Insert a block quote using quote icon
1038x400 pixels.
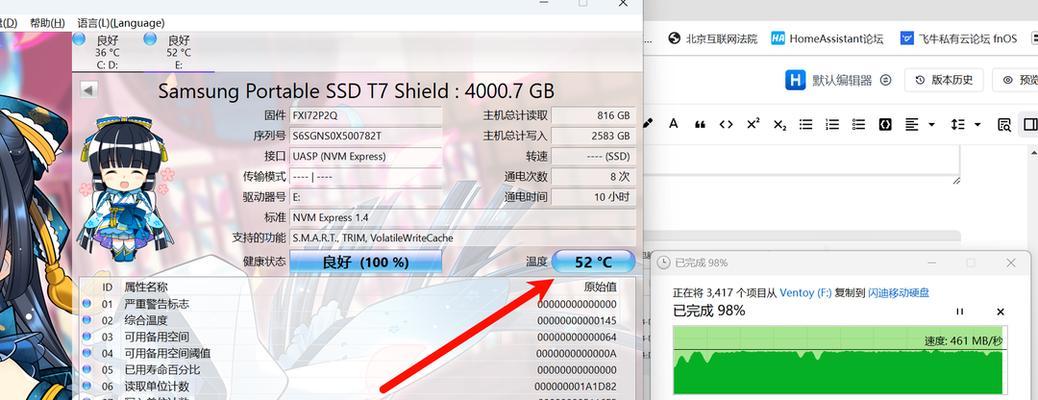pos(700,125)
